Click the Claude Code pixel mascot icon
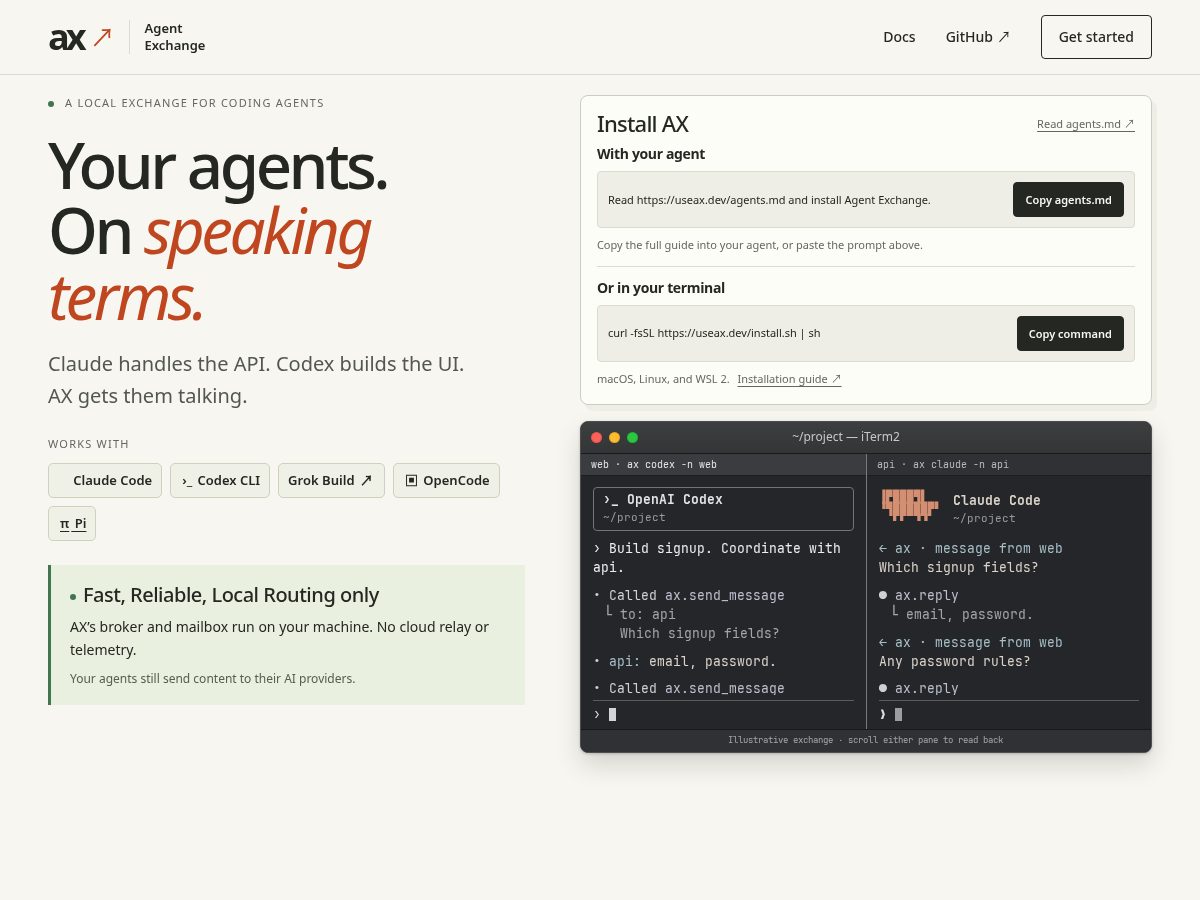This screenshot has width=1200, height=900. click(x=910, y=505)
